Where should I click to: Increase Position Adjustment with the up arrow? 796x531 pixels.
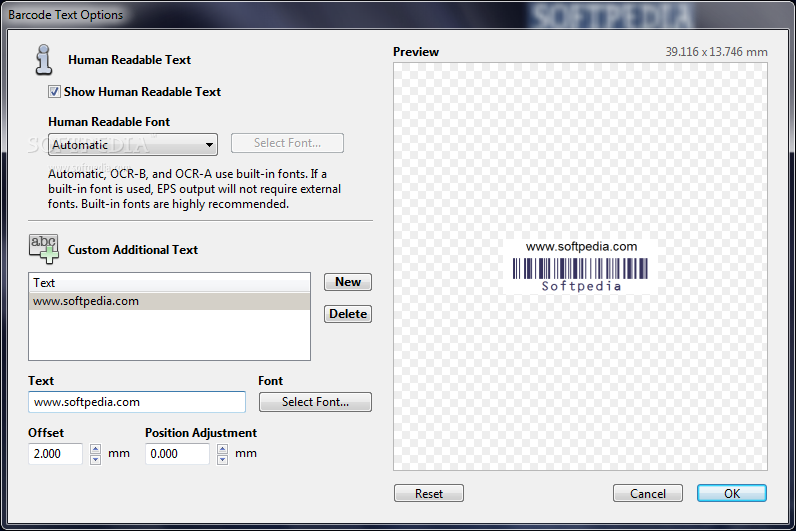(x=222, y=449)
